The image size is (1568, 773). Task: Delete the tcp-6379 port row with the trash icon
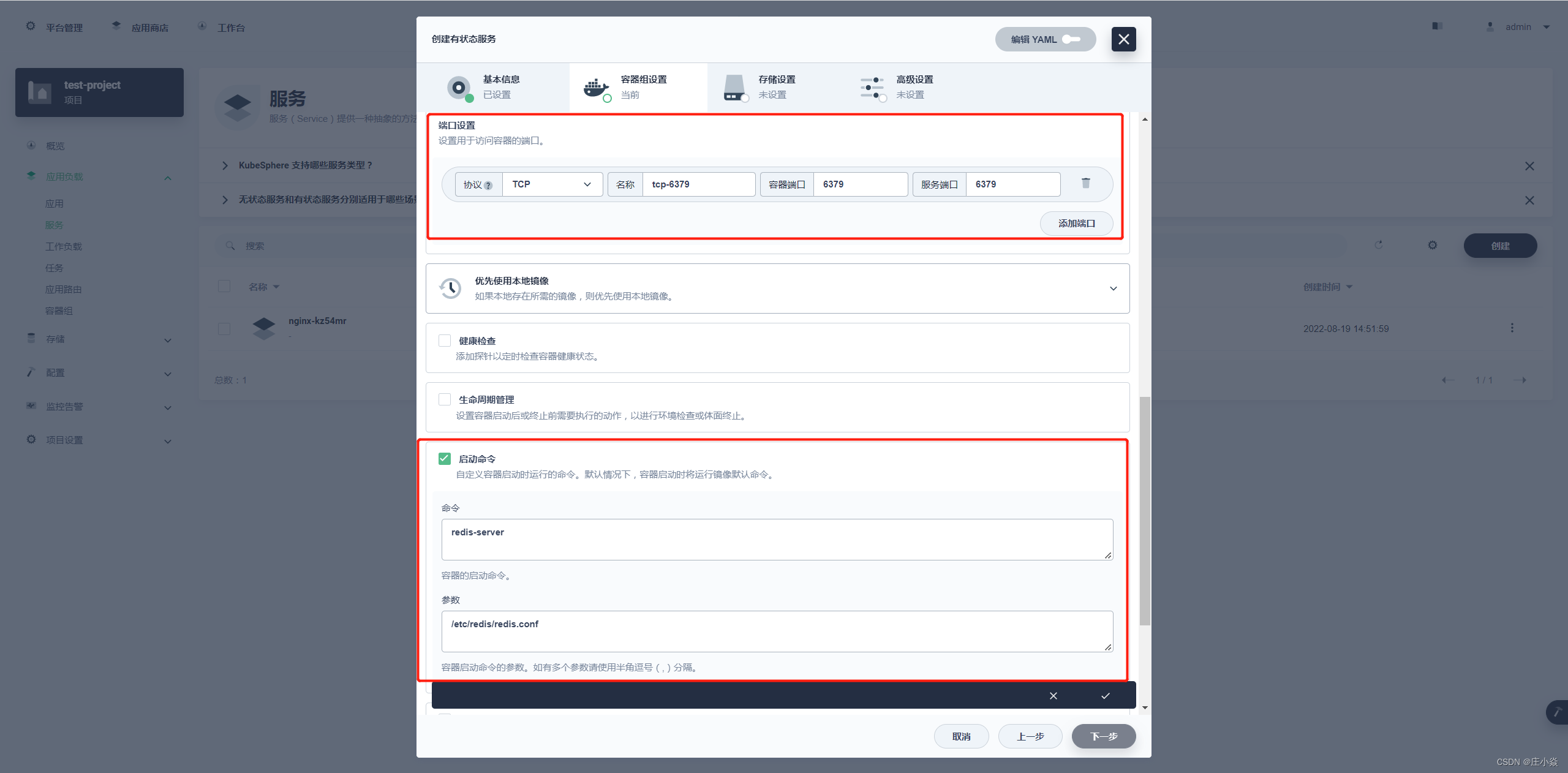pyautogui.click(x=1085, y=183)
